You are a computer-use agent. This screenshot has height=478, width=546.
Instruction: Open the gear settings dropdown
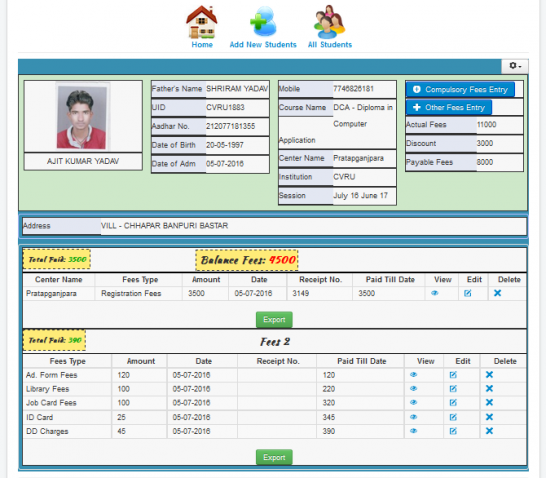coord(515,66)
